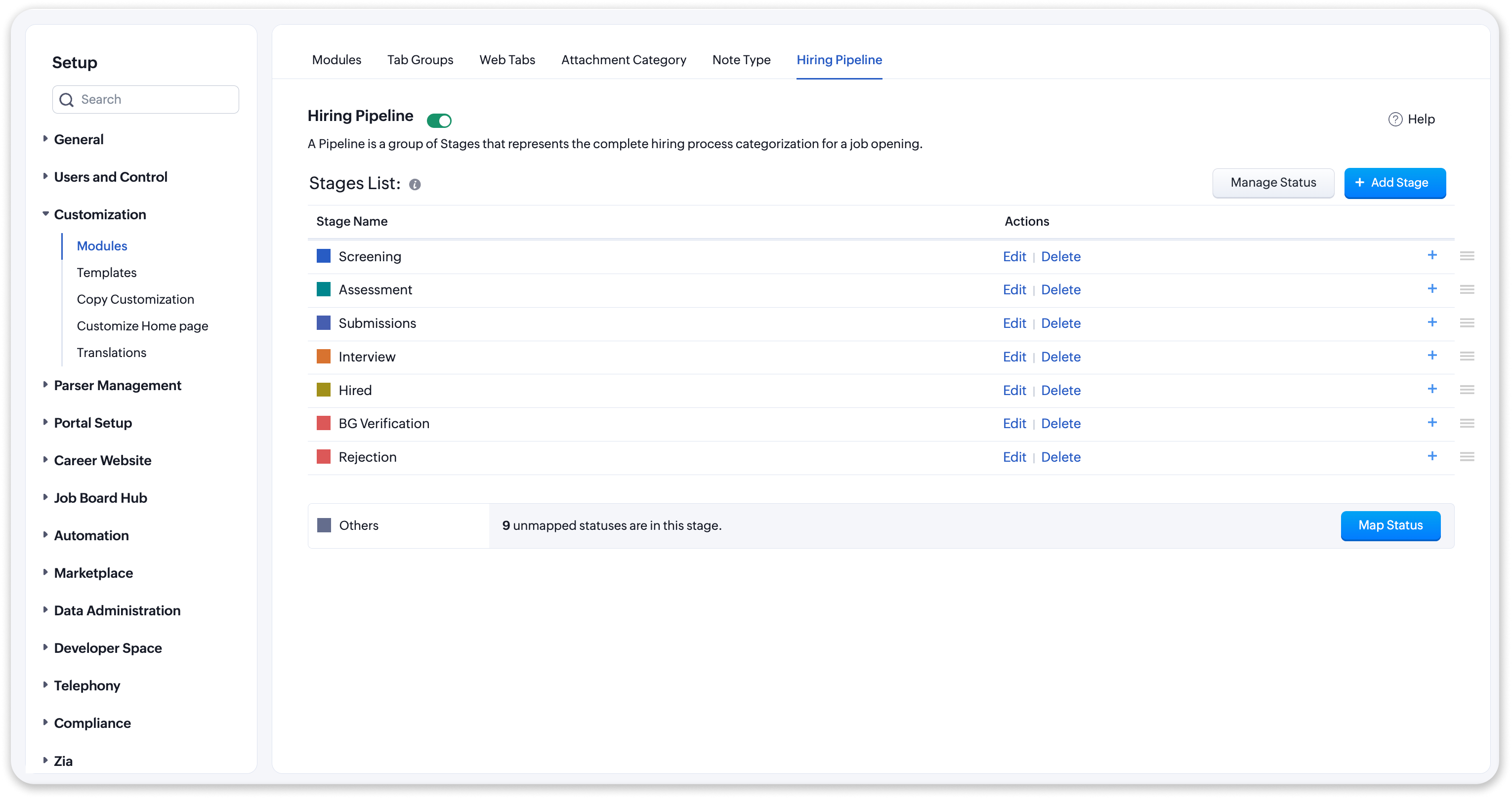Expand the Job Board Hub section
Viewport: 1512px width, 799px height.
[45, 497]
